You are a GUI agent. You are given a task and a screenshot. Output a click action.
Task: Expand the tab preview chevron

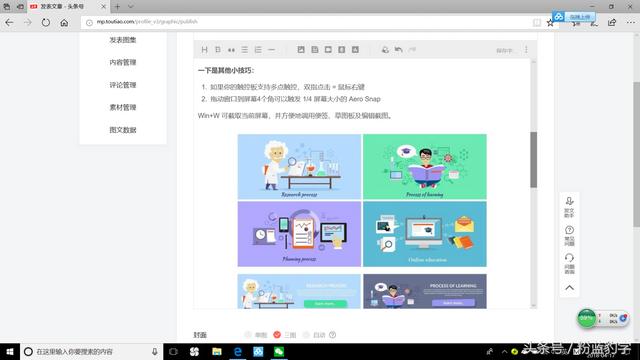pos(131,7)
